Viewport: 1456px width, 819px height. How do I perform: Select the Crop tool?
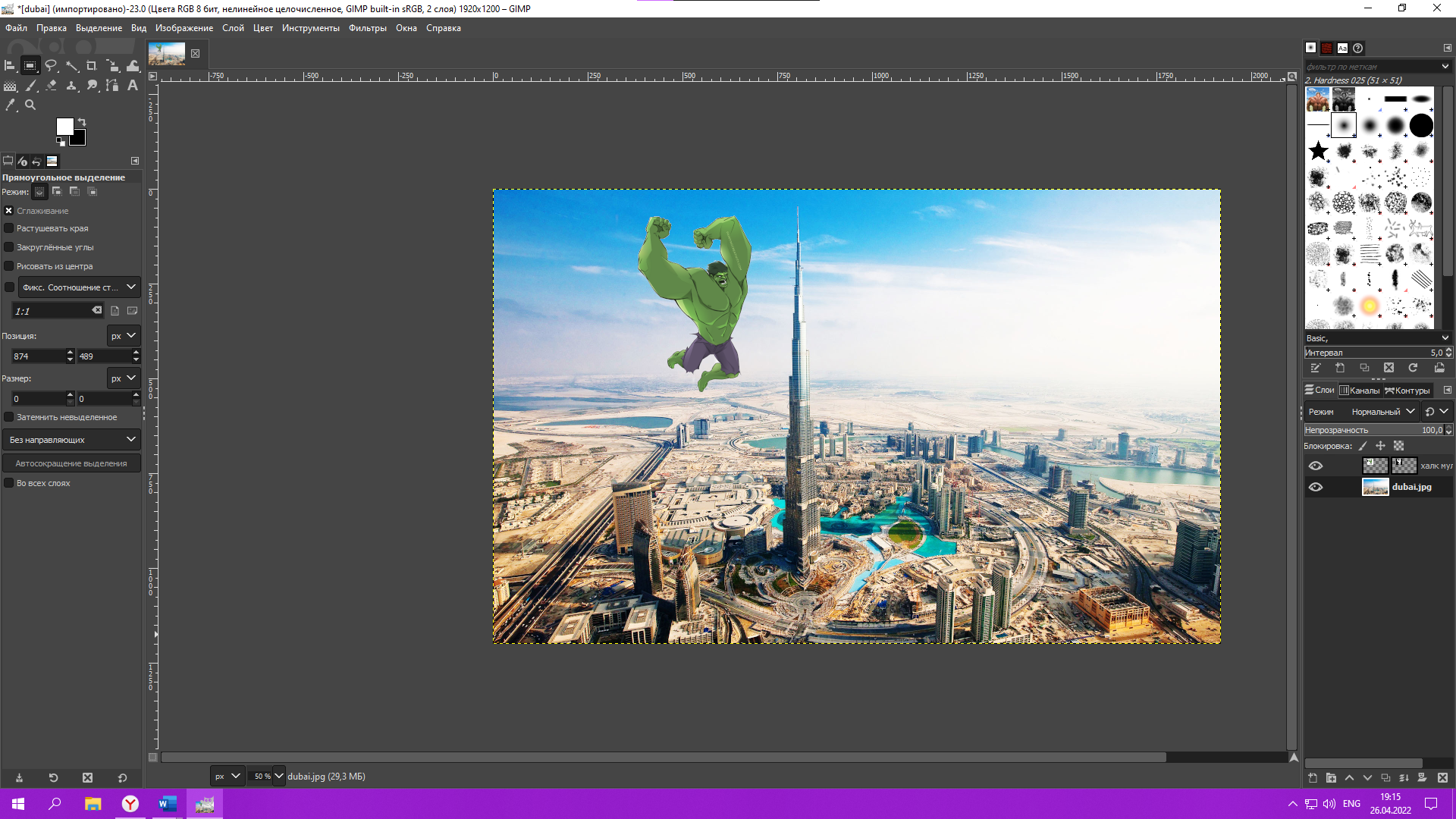click(x=92, y=66)
